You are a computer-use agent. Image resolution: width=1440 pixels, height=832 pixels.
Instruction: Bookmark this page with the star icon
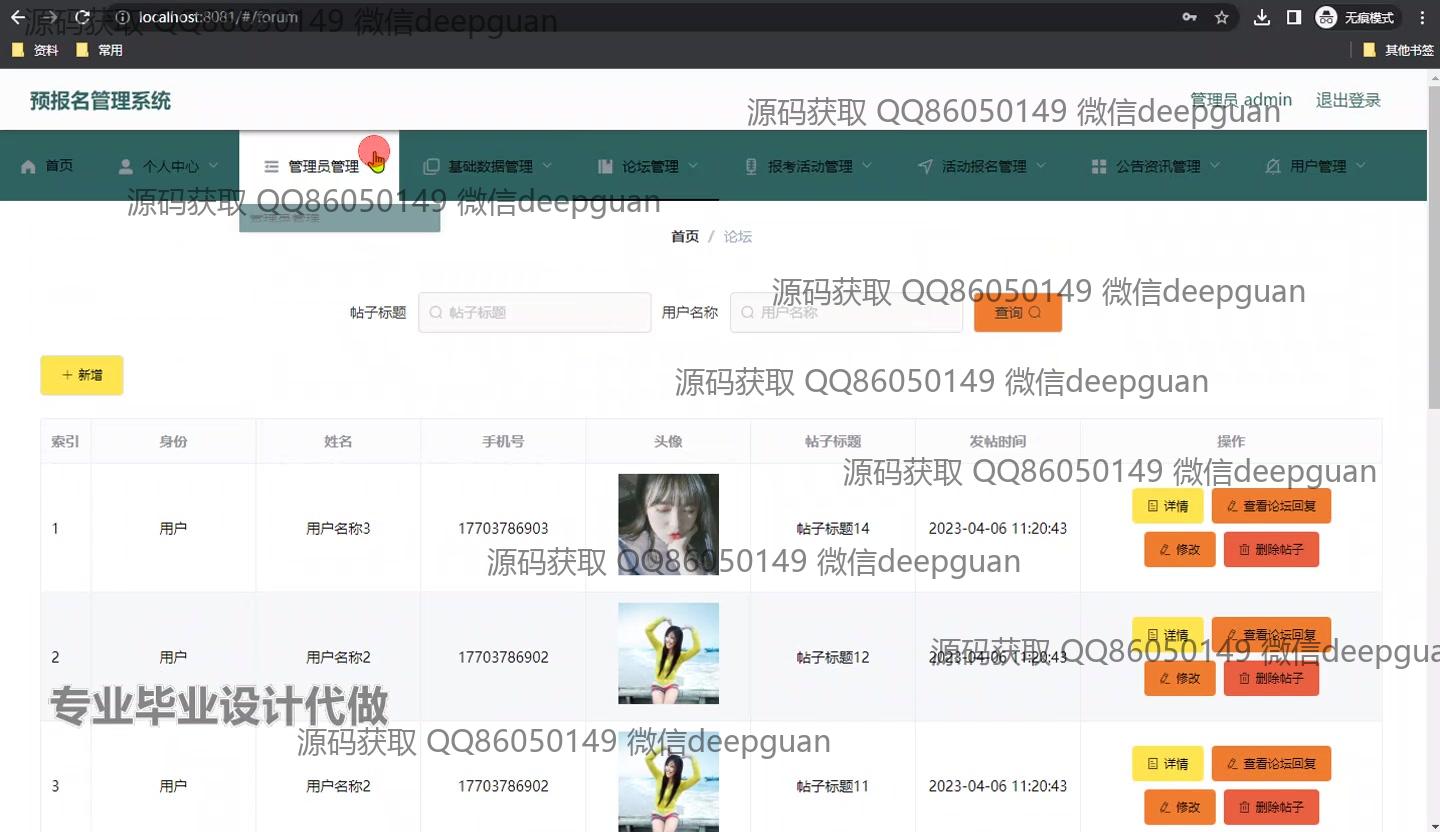click(1221, 17)
